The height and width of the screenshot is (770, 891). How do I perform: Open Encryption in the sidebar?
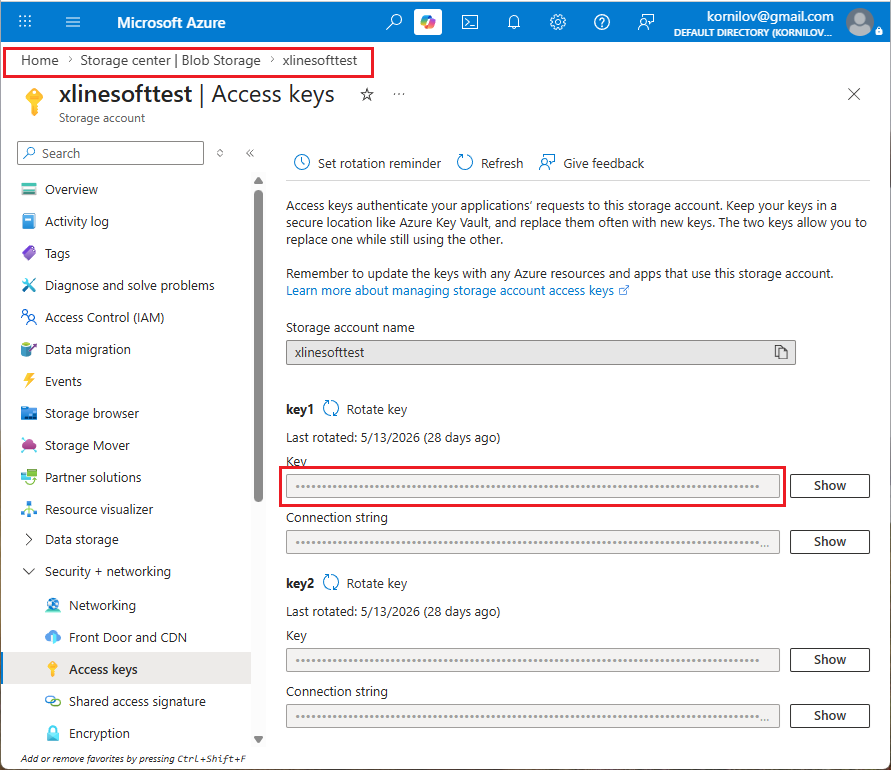tap(99, 733)
